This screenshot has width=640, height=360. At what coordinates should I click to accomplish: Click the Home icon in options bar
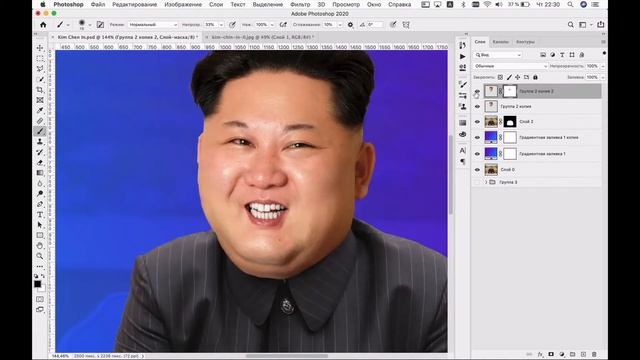pyautogui.click(x=43, y=24)
